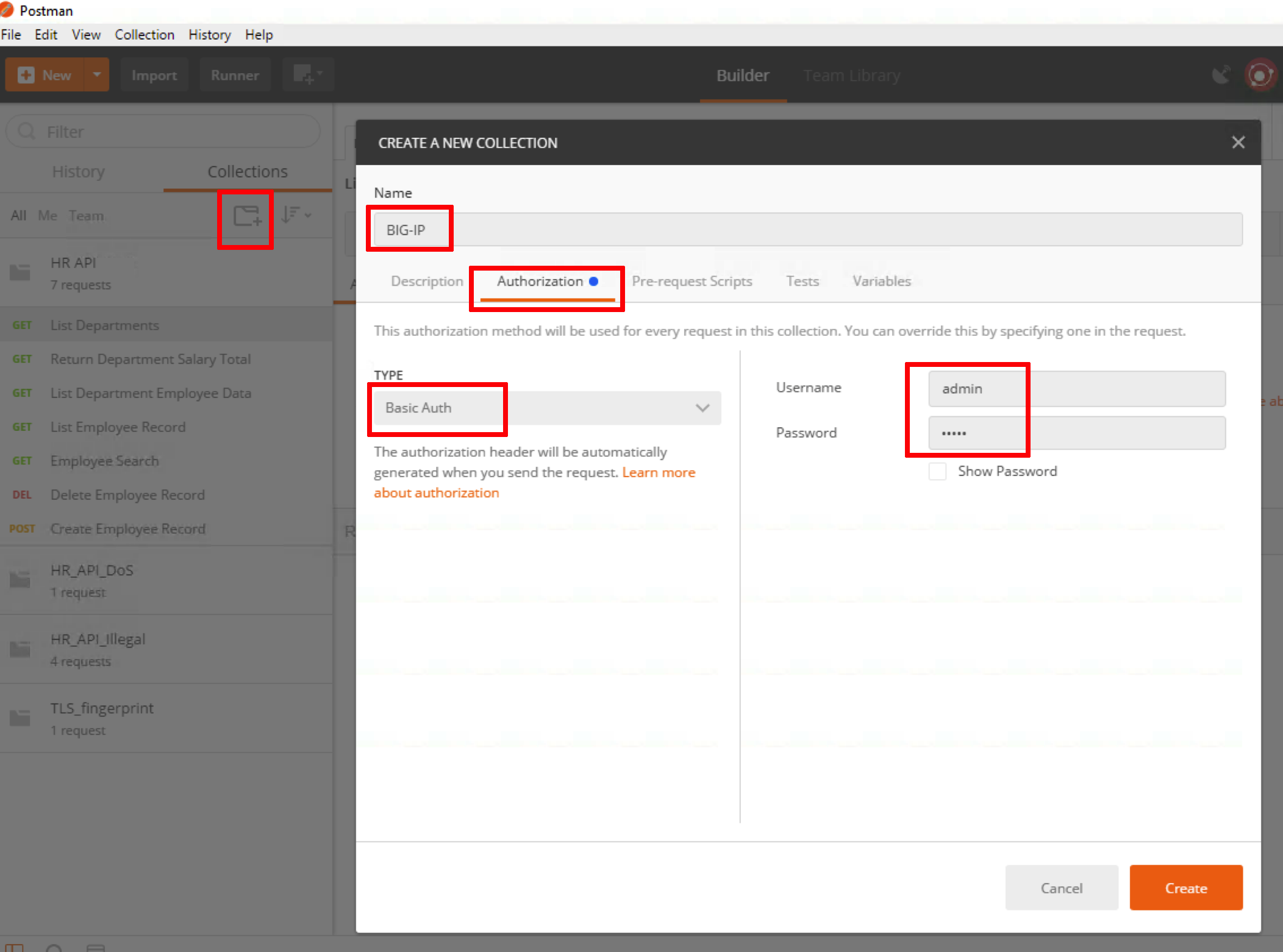The image size is (1283, 952).
Task: Click the HR_API_Illegal folder icon
Action: [x=20, y=649]
